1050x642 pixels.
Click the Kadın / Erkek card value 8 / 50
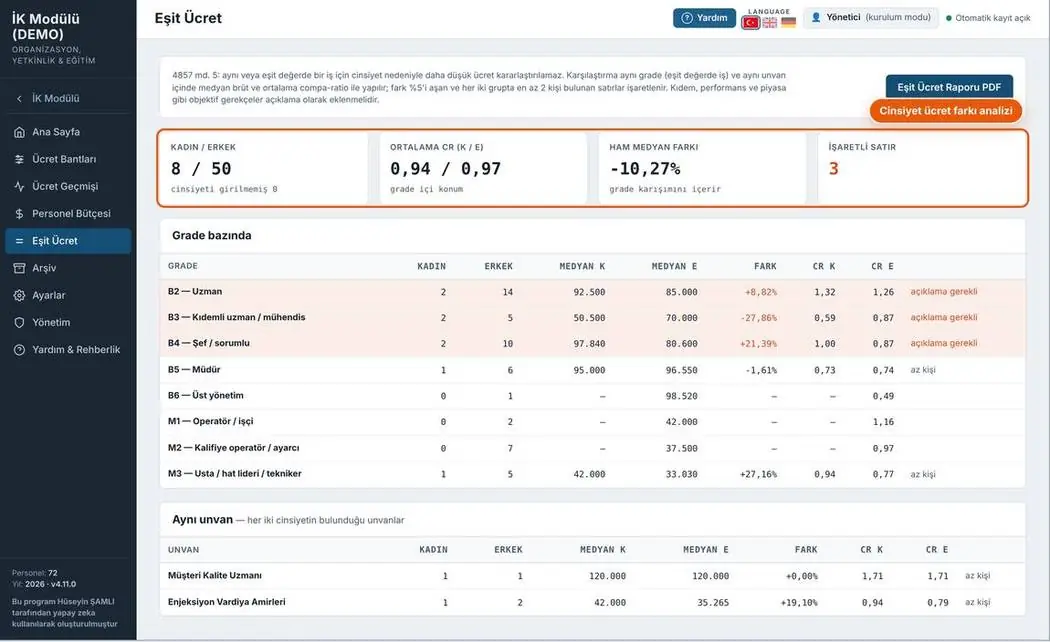[201, 169]
